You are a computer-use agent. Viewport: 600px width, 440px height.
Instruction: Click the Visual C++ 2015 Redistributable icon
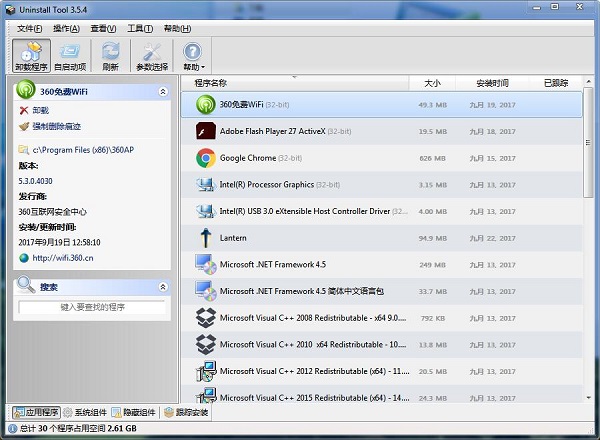tap(206, 396)
